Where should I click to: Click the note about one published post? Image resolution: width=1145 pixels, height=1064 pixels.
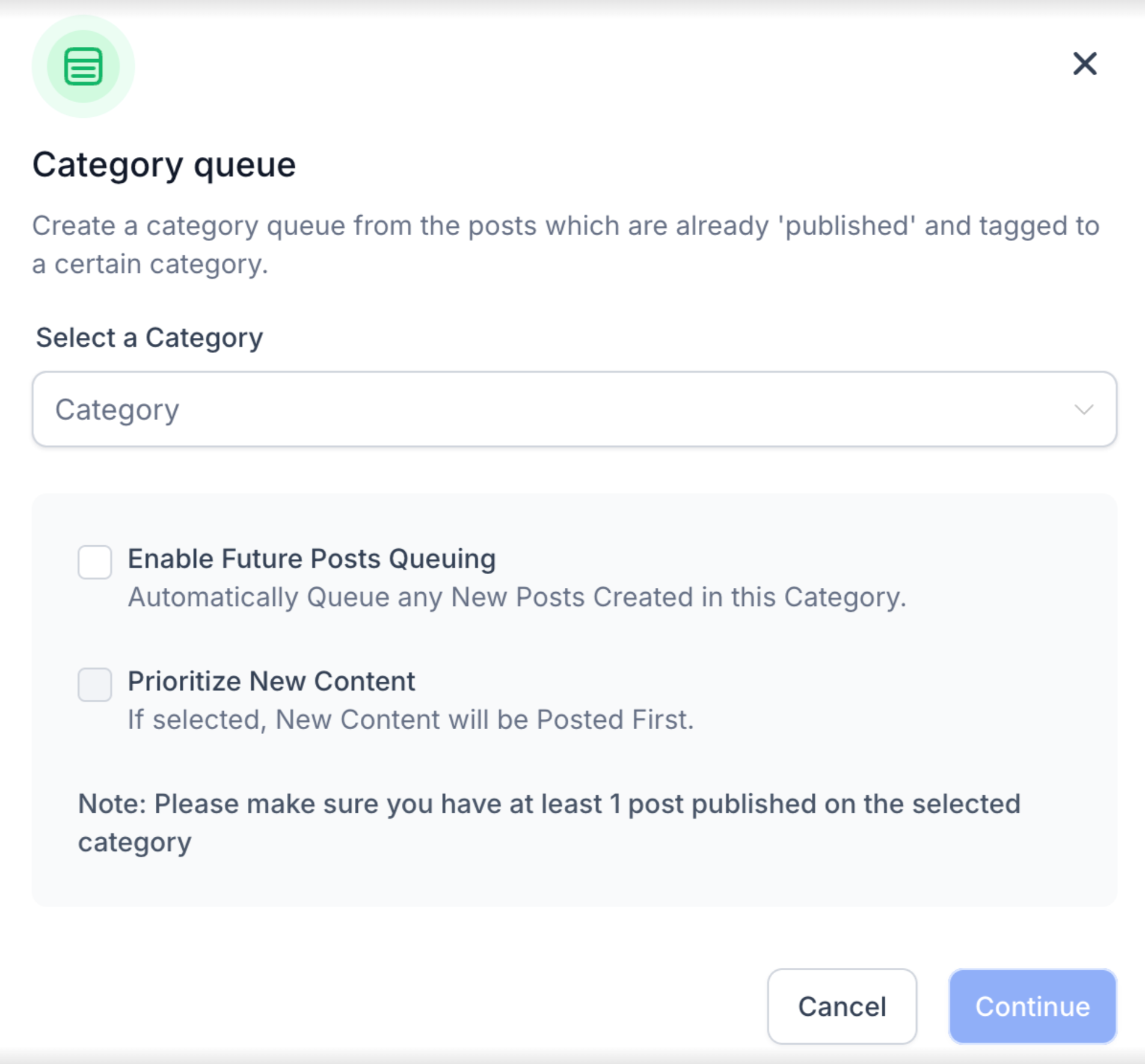(x=549, y=804)
